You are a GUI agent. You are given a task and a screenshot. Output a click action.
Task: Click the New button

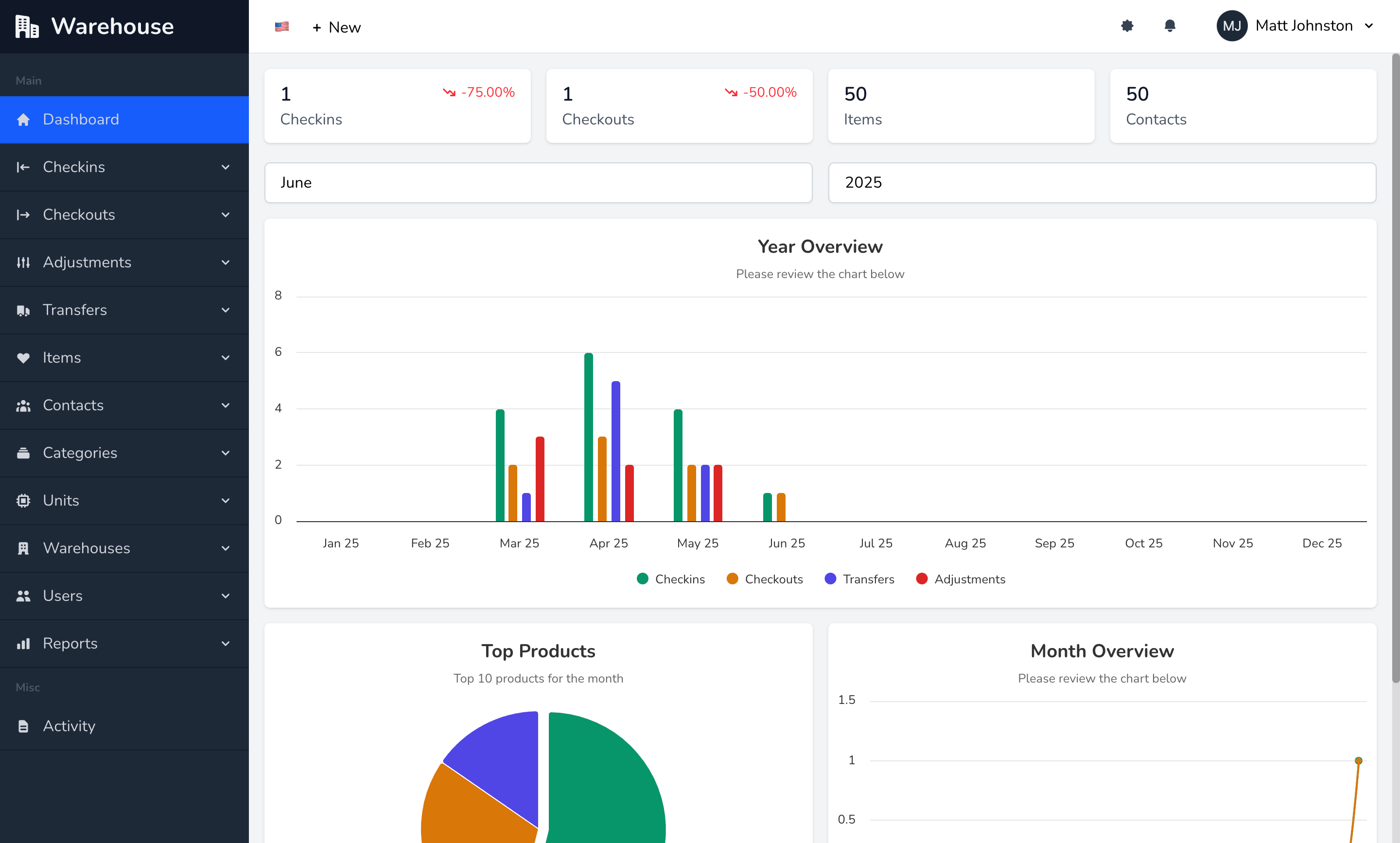(336, 27)
